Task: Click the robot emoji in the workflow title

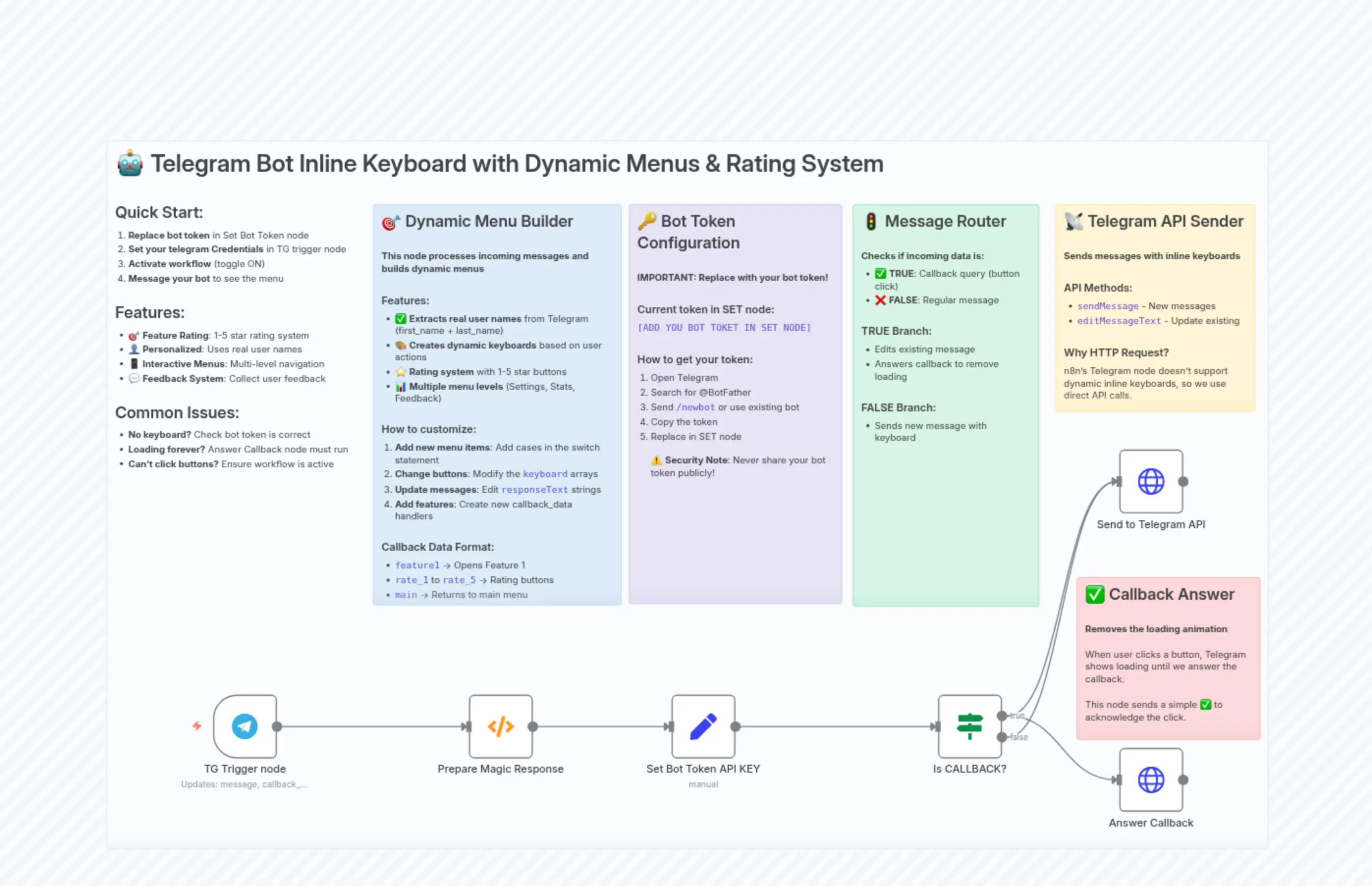Action: point(130,164)
